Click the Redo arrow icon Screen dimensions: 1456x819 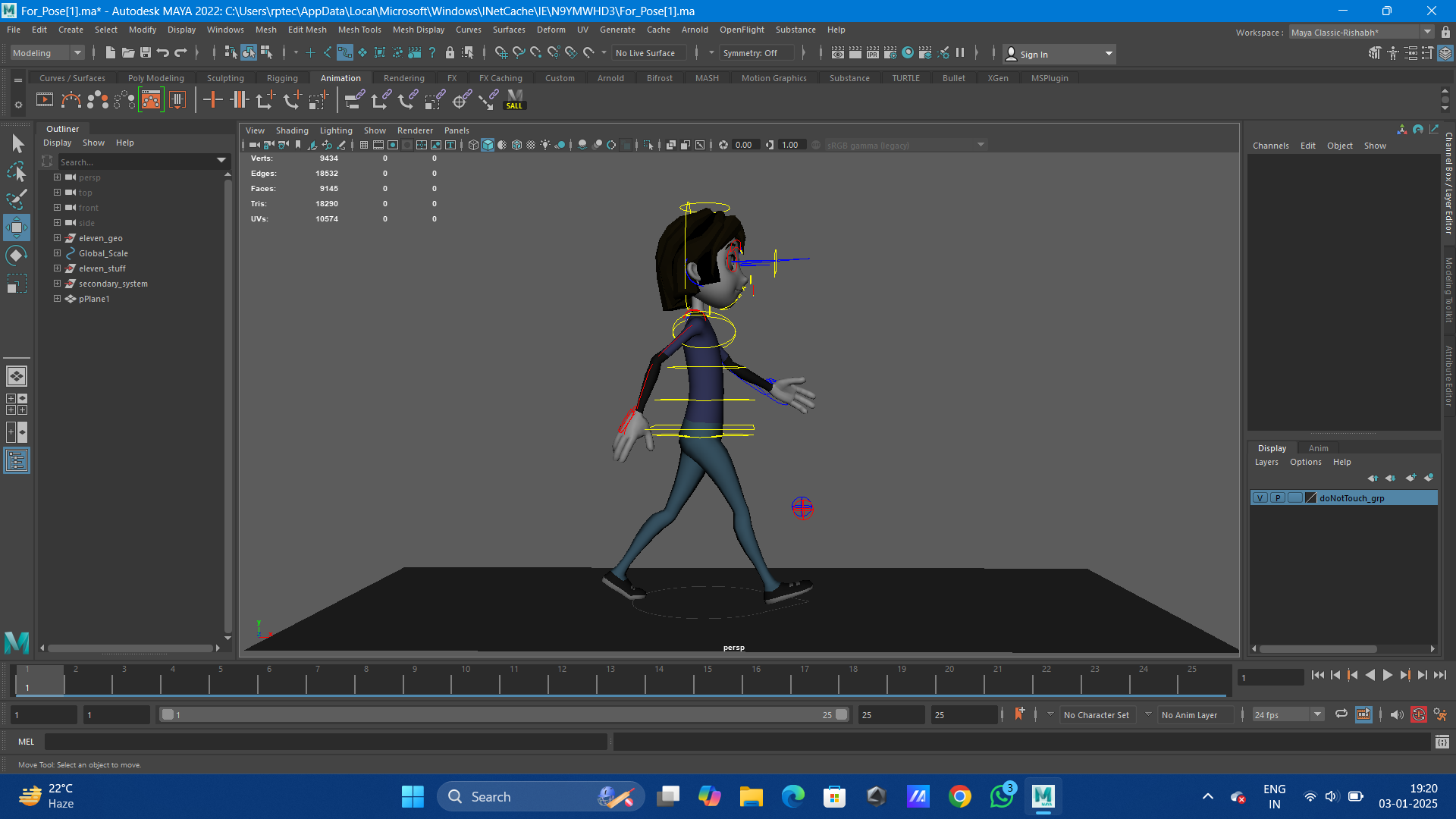click(x=180, y=52)
